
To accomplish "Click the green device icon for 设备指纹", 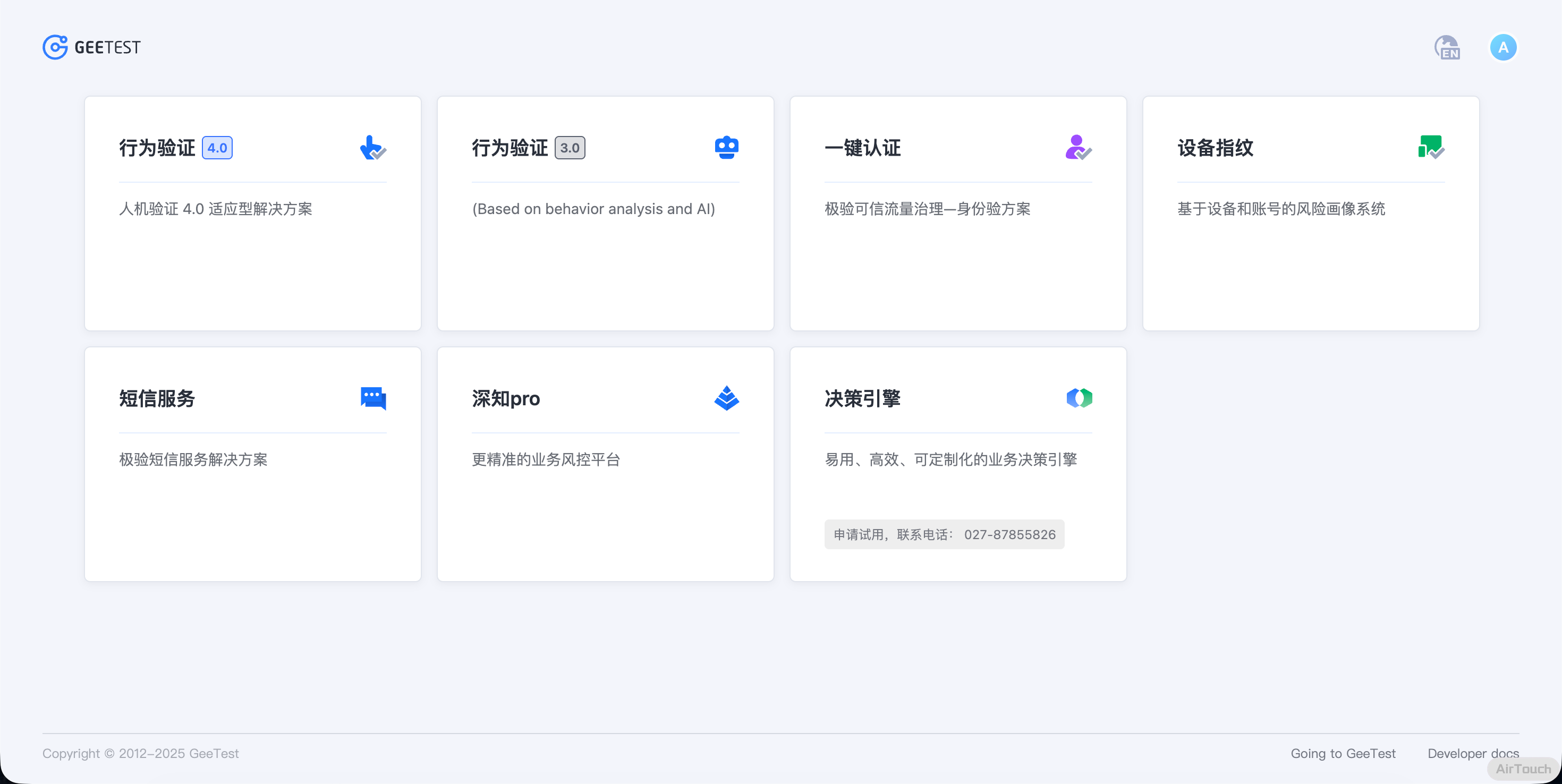I will 1431,147.
